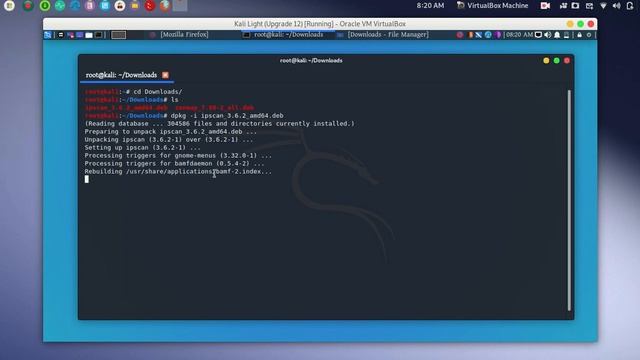
Task: Click the blue round icon in the Kali tray
Action: [x=488, y=35]
